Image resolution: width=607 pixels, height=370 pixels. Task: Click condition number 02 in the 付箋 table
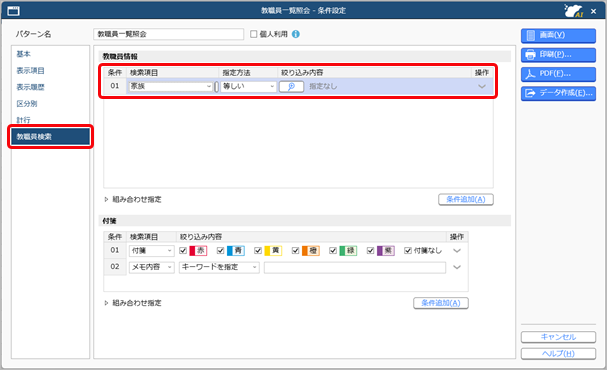115,267
